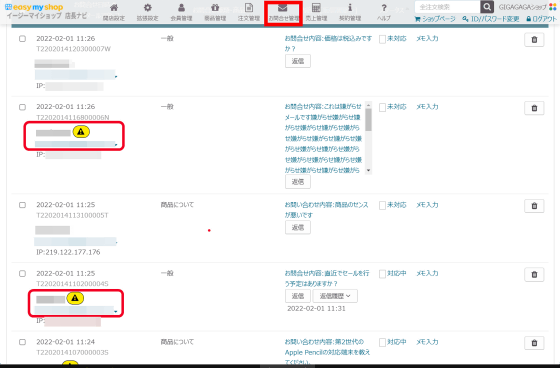This screenshot has width=560, height=368.
Task: Click the GIGAGAGAショップ shop name
Action: [x=522, y=7]
